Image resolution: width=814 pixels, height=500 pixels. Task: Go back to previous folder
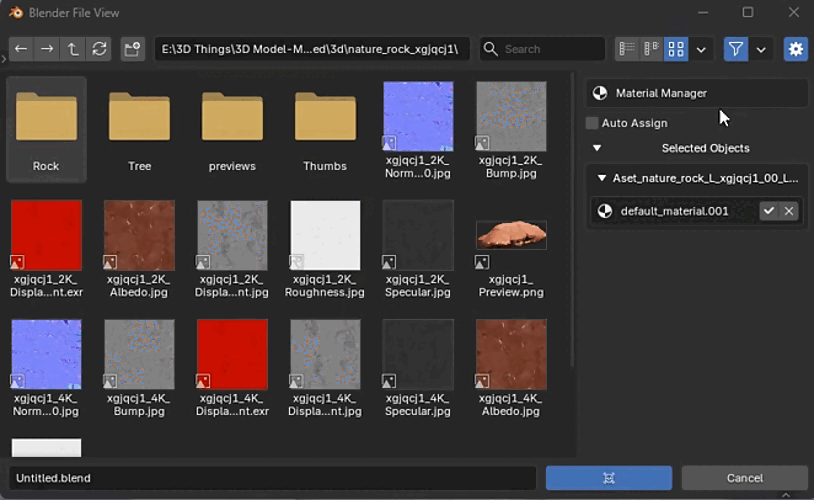pos(21,49)
